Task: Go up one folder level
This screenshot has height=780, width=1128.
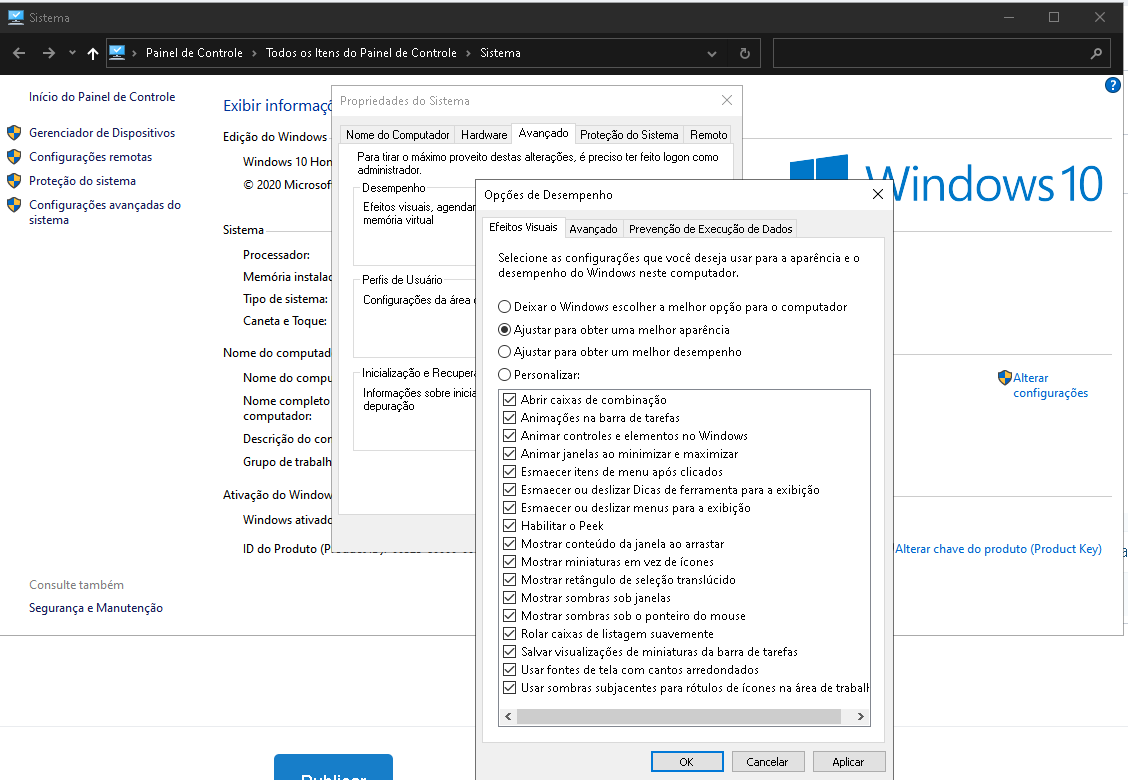Action: click(93, 53)
